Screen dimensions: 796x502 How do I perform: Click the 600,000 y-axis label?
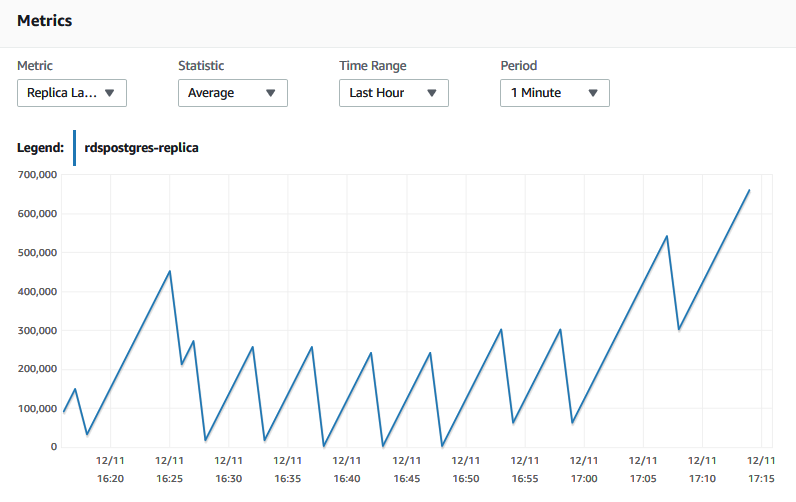tap(37, 214)
